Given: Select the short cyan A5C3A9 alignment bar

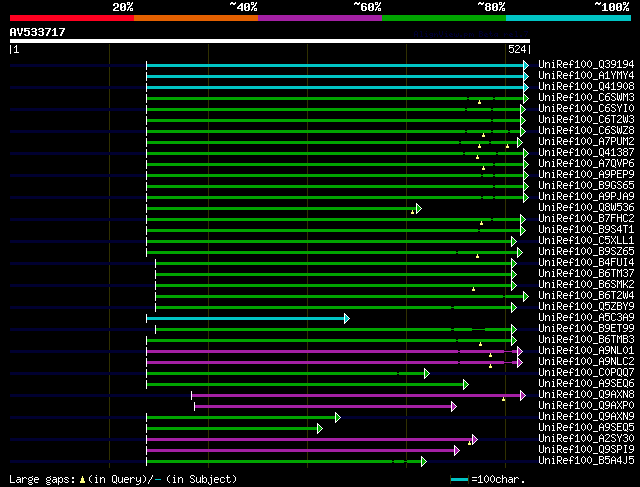Looking at the screenshot, I should tap(248, 318).
